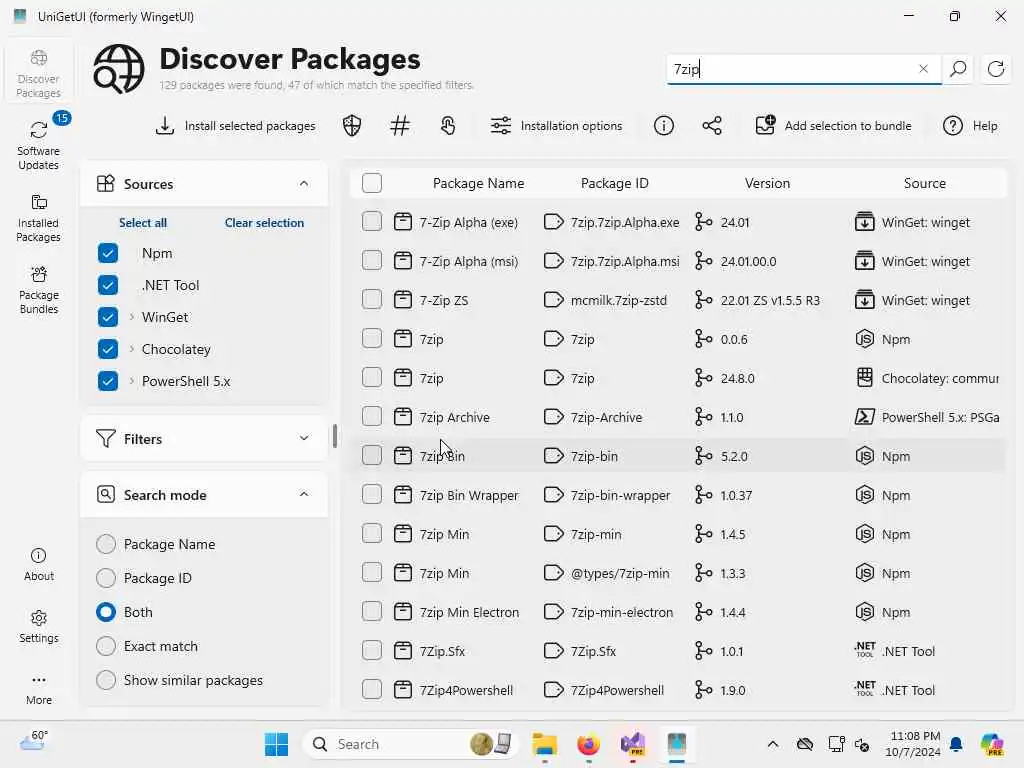Click Install selected packages
Screen dimensions: 1024x768
pos(236,125)
